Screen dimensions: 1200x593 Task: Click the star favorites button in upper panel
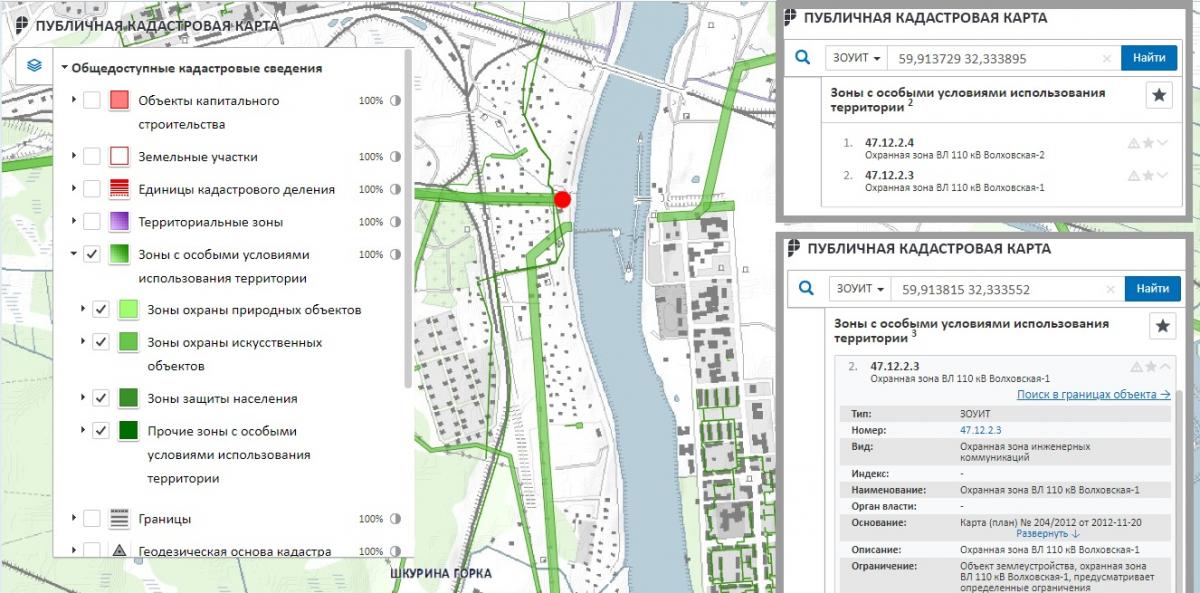click(1158, 95)
